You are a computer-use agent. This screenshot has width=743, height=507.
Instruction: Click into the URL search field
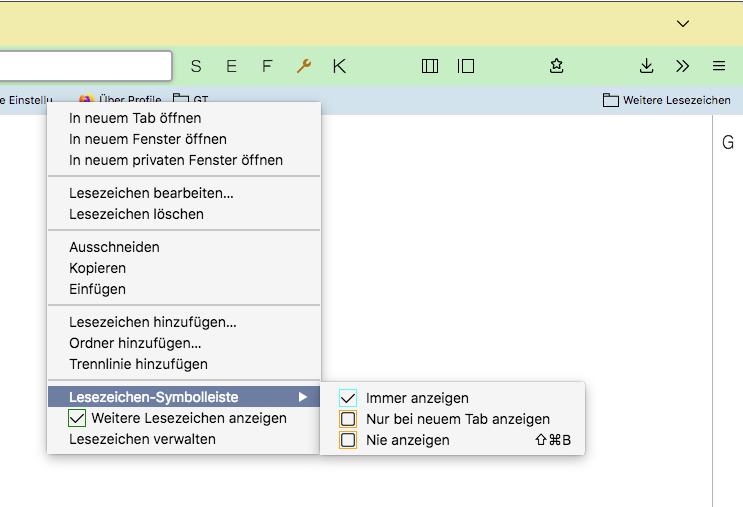coord(85,66)
